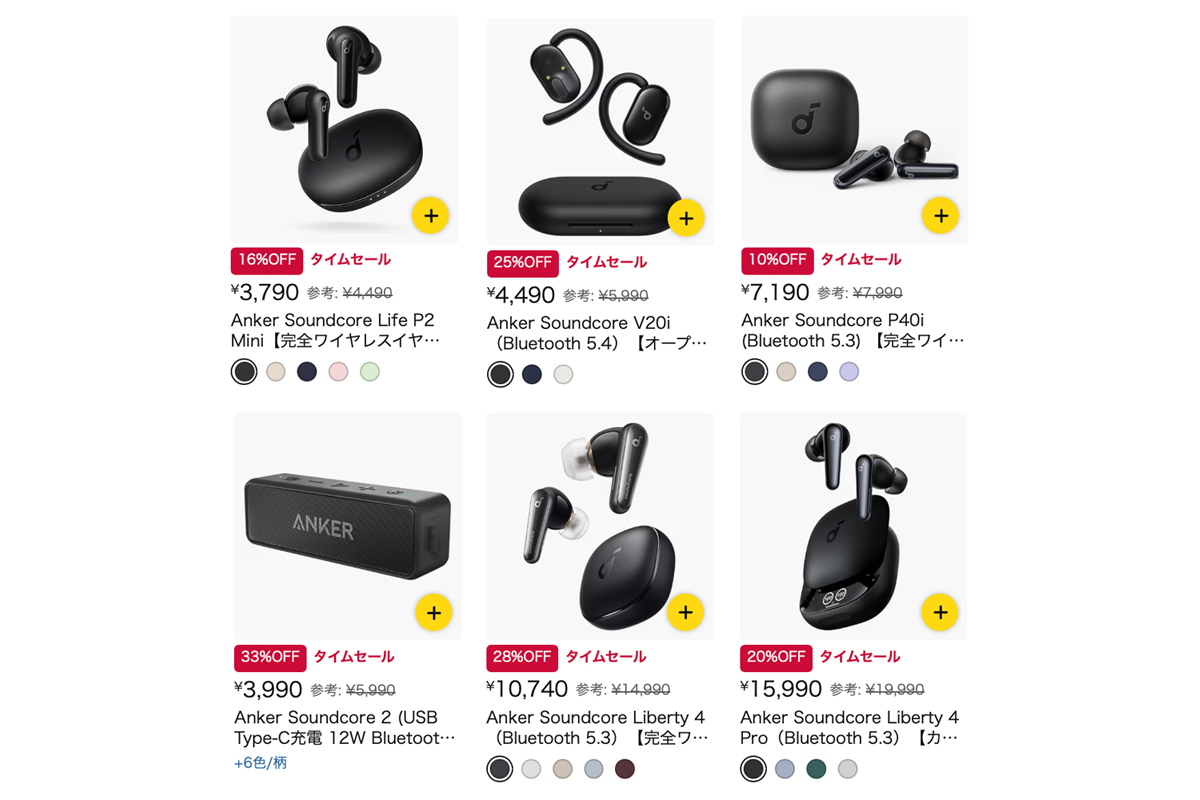Select pink color for Life P2 Mini

tap(338, 372)
